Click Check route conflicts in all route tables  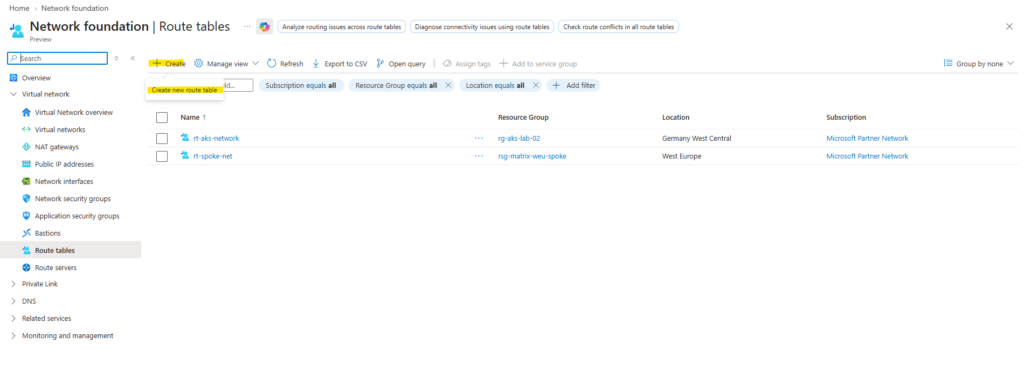618,27
